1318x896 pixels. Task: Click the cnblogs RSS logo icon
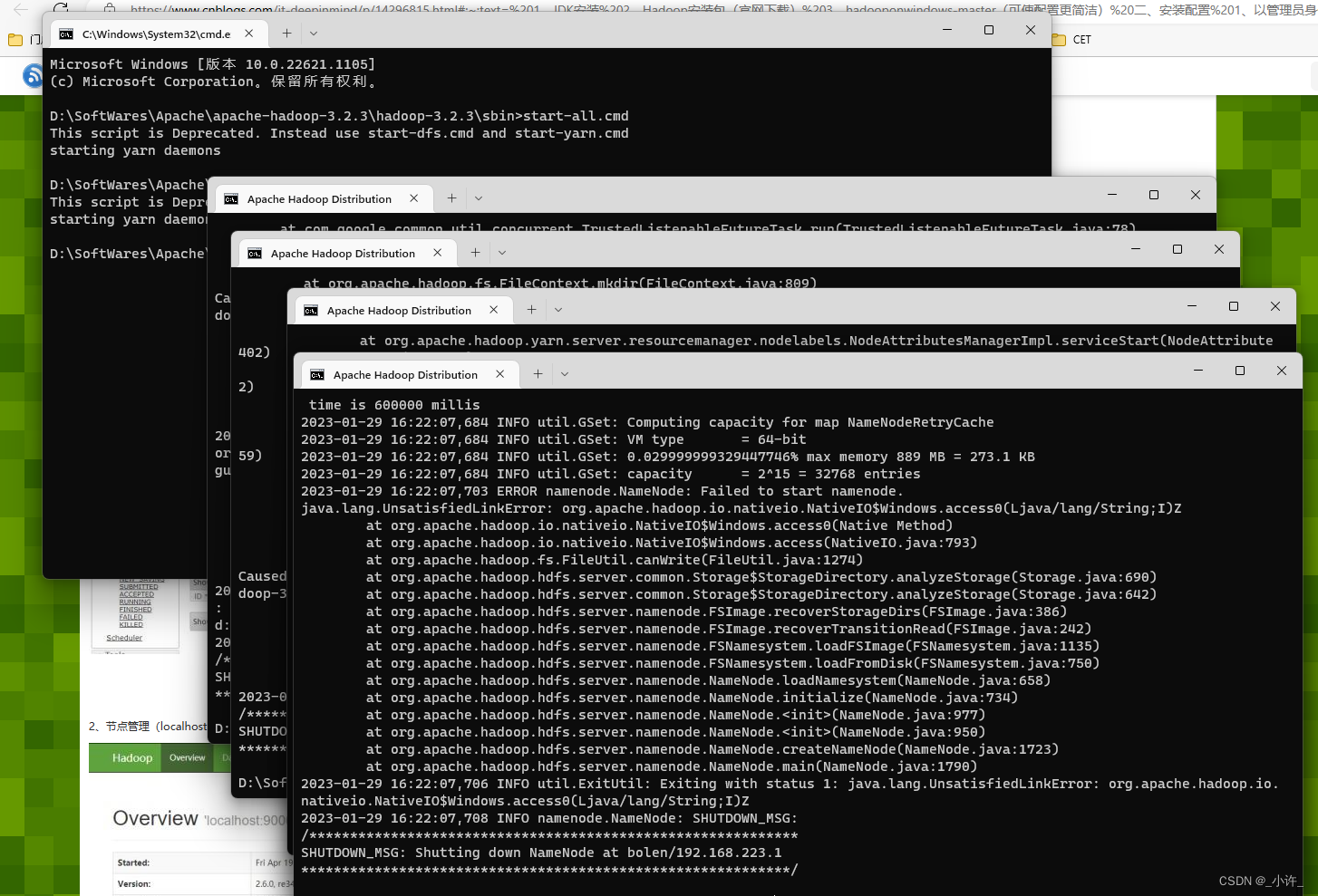33,76
